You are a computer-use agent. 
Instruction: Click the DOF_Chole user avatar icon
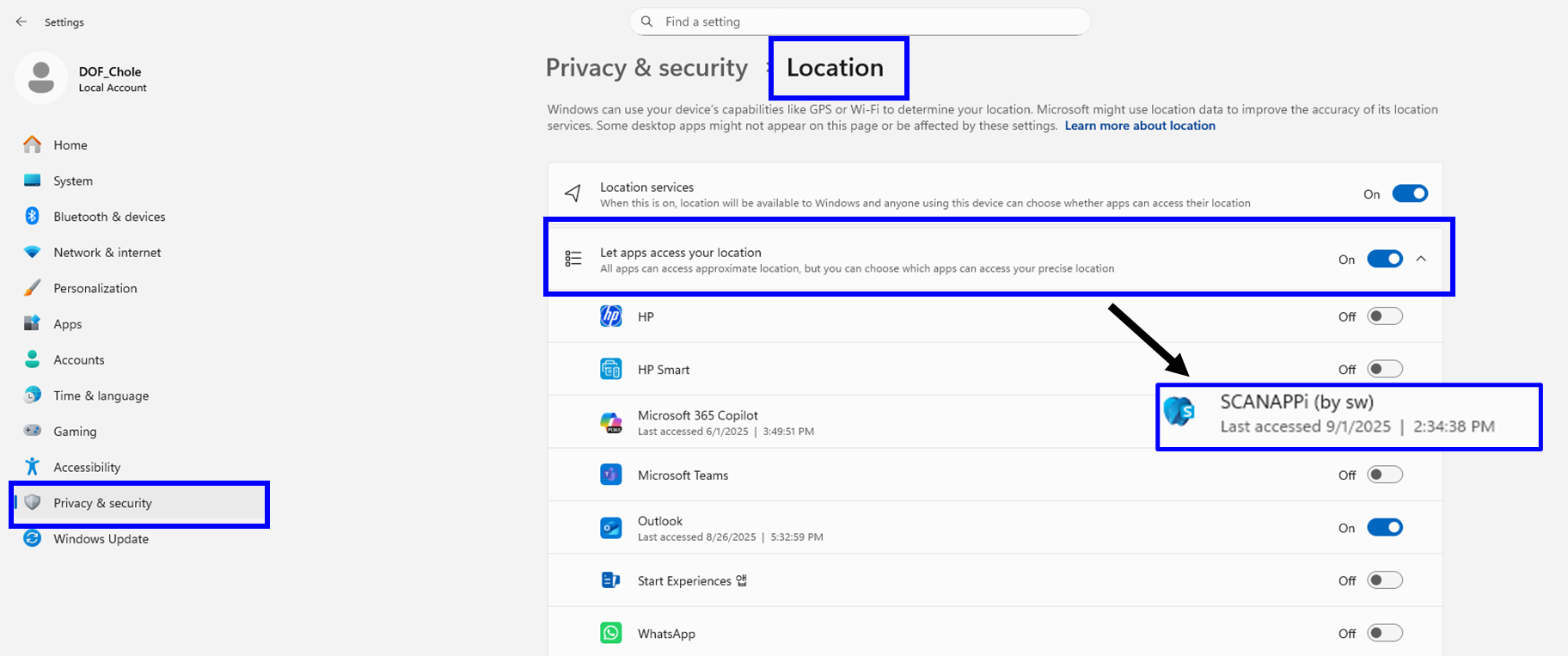40,78
